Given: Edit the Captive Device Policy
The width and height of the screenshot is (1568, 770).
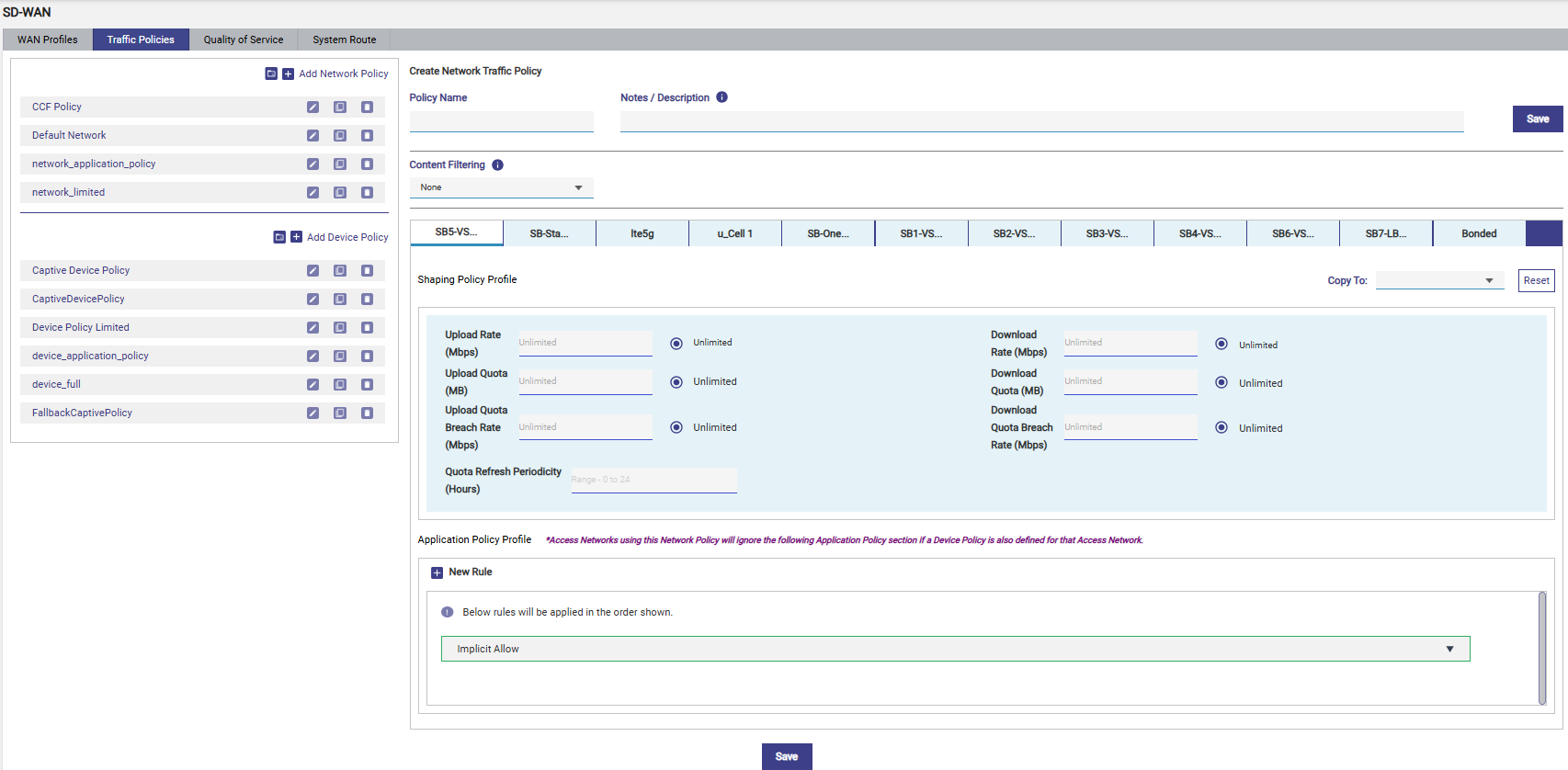Looking at the screenshot, I should click(x=312, y=270).
